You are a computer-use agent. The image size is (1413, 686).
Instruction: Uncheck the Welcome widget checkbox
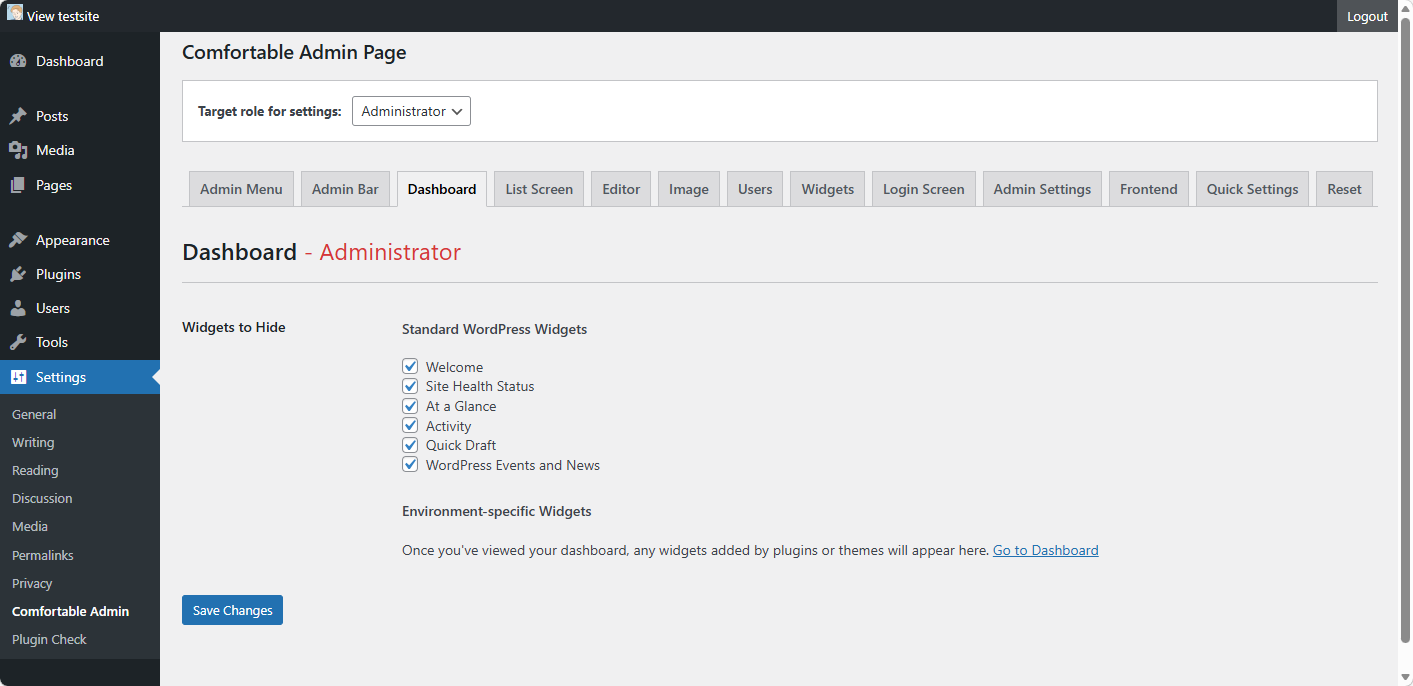[x=410, y=367]
